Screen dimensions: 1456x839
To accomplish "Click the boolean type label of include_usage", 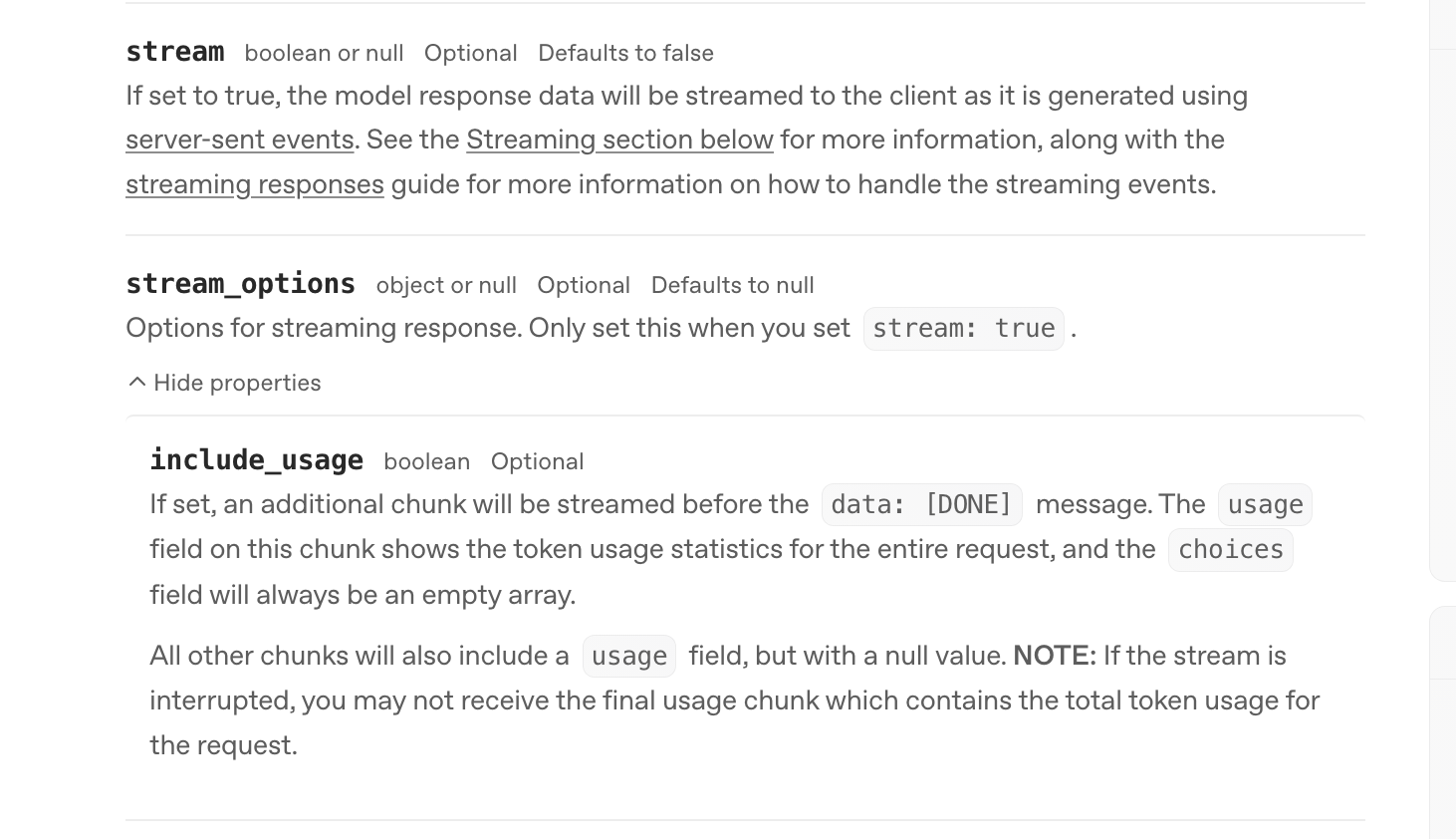I will (426, 461).
